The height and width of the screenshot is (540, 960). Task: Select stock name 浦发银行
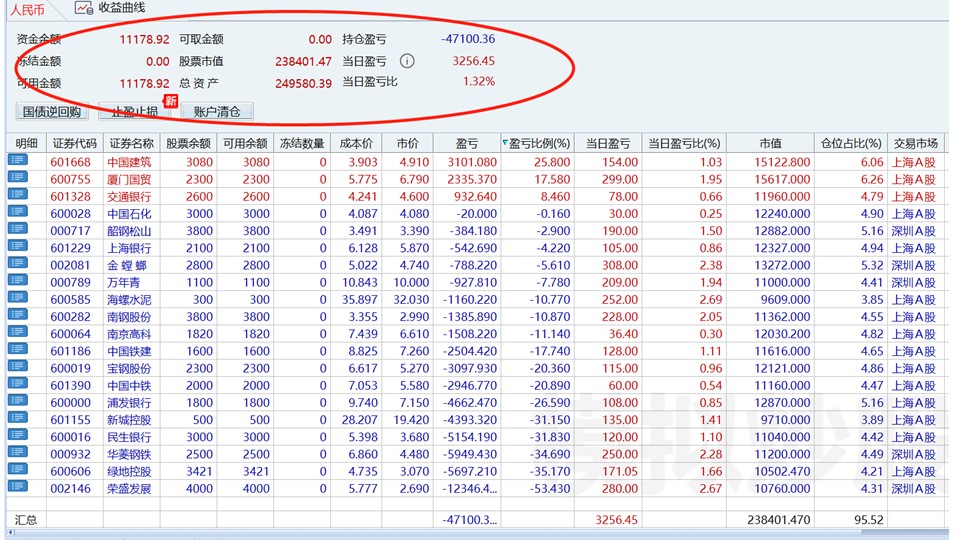[x=129, y=402]
